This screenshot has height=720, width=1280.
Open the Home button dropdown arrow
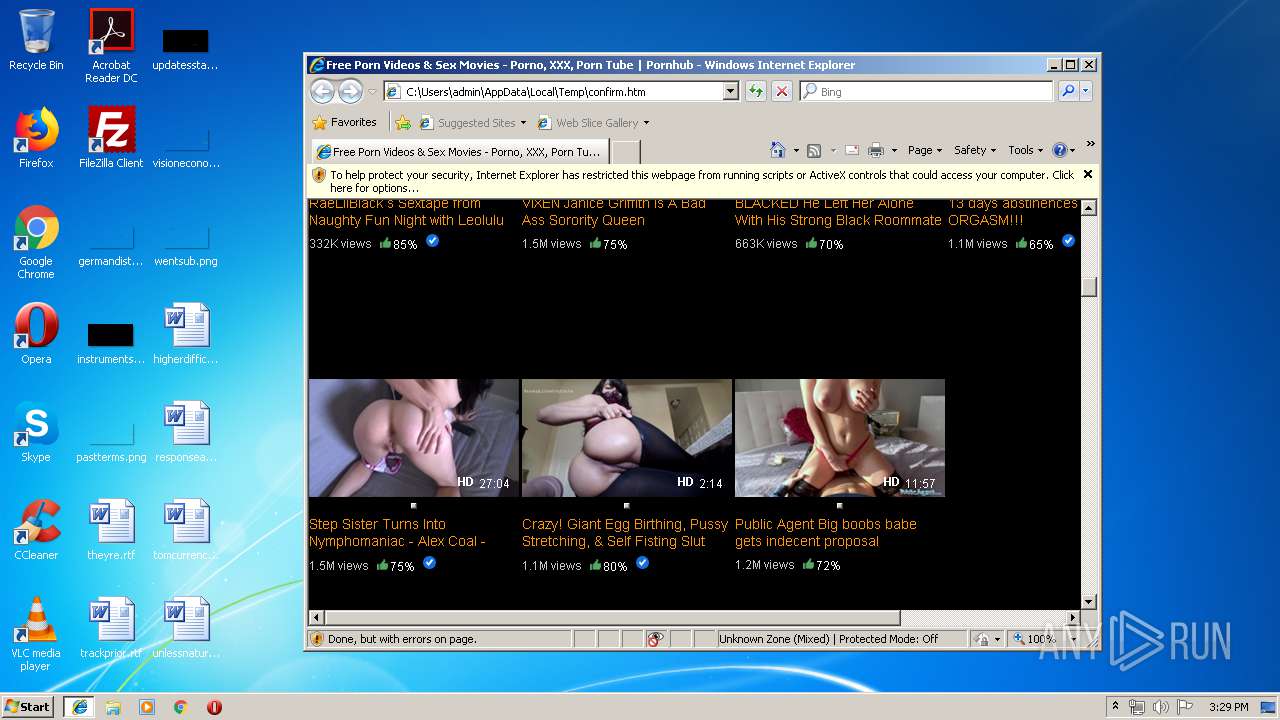click(796, 151)
